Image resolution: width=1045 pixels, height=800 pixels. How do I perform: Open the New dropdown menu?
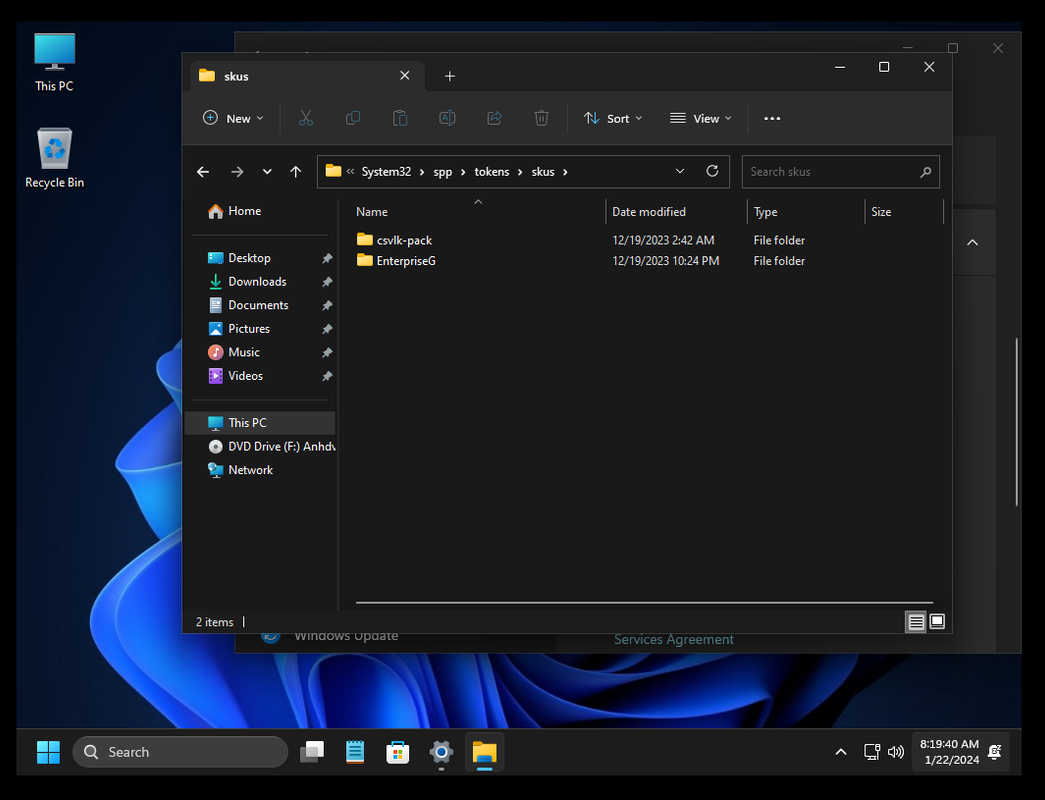click(x=233, y=118)
